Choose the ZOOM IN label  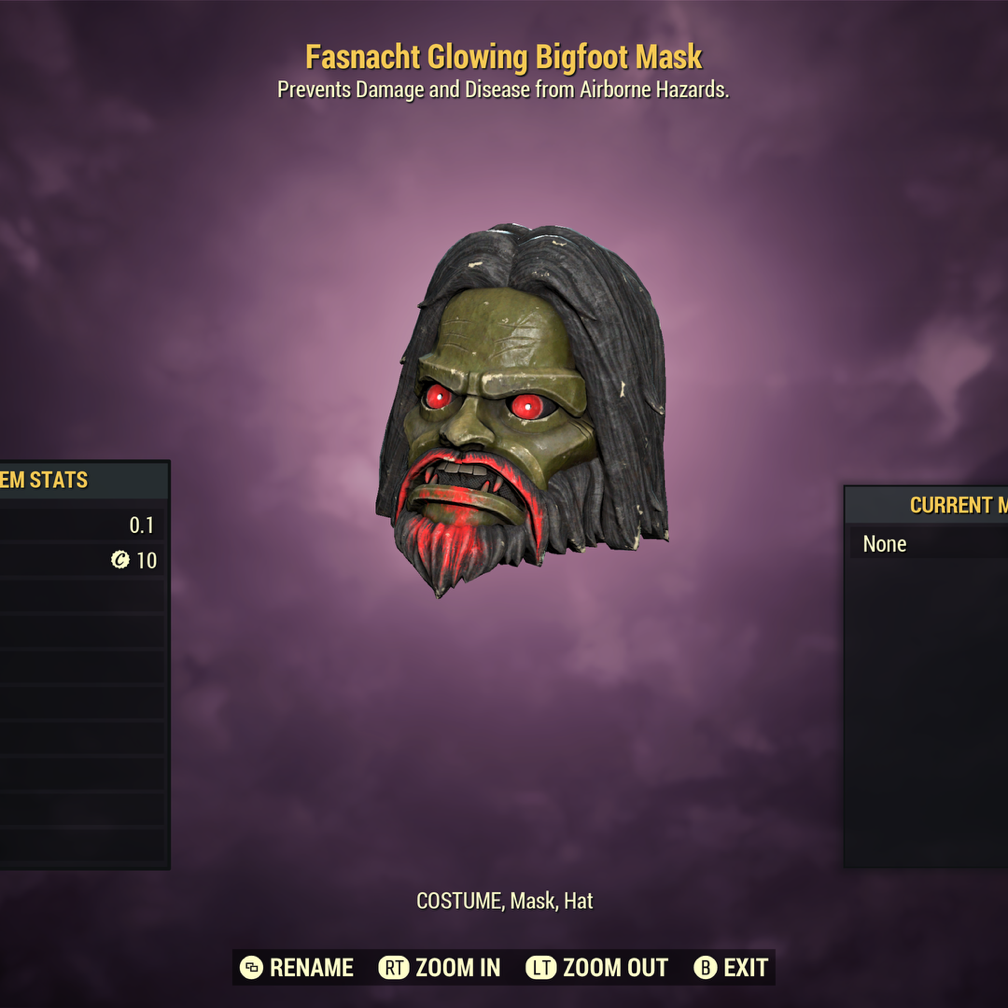[x=458, y=968]
